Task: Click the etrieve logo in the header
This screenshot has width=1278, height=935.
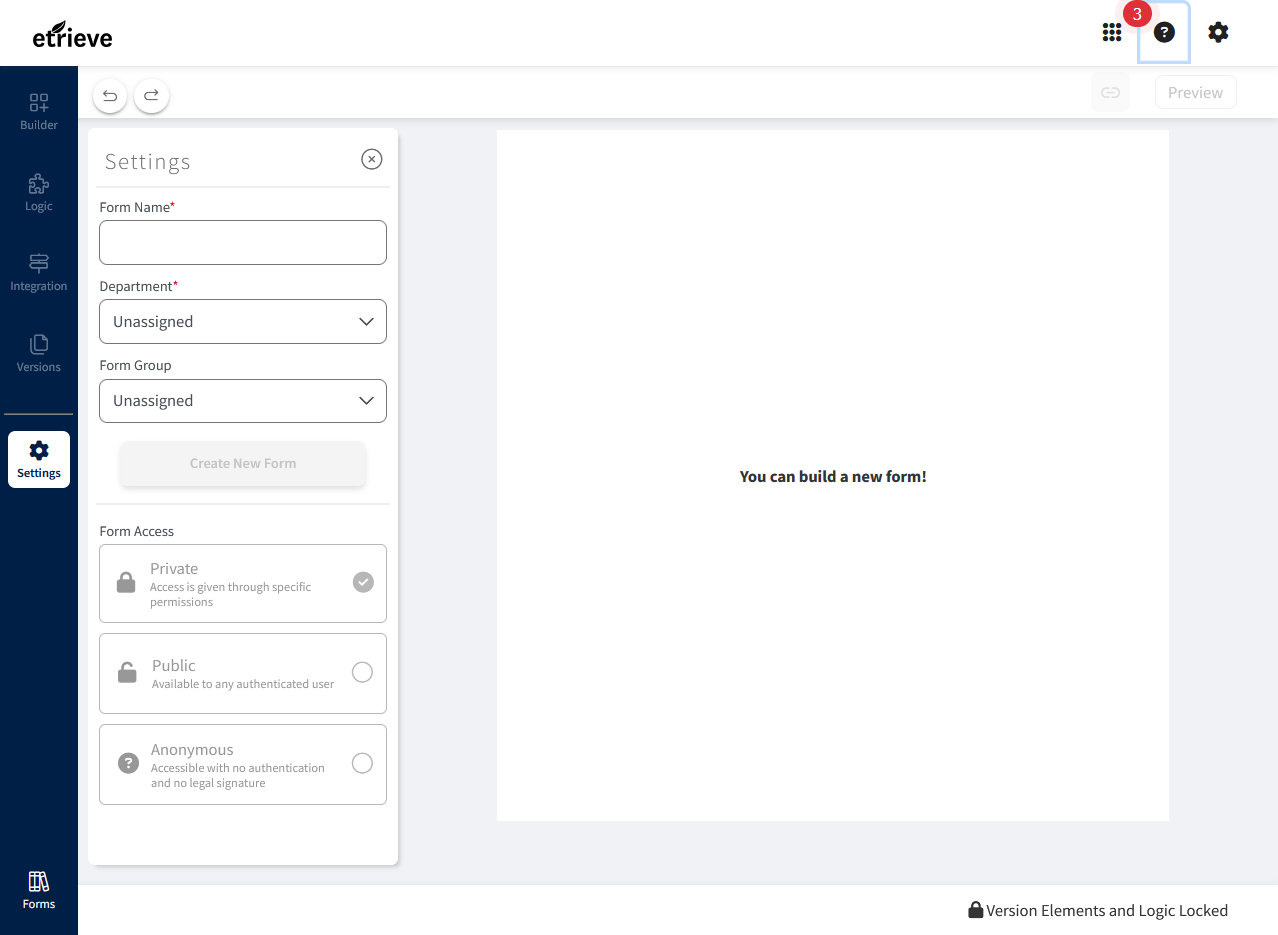Action: tap(72, 33)
